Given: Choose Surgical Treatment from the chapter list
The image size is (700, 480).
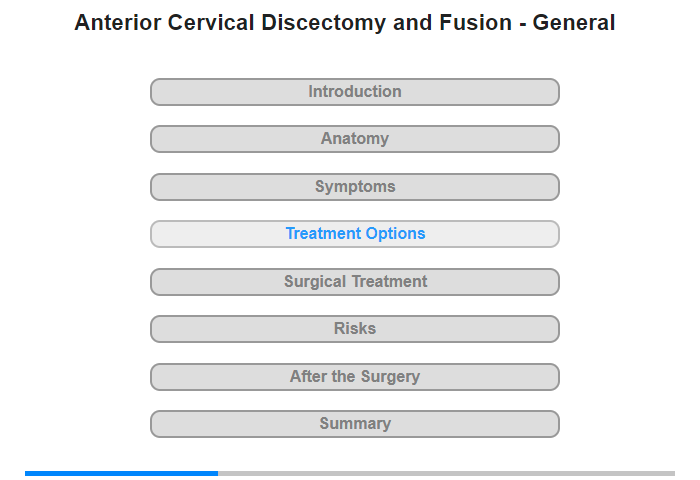Looking at the screenshot, I should (x=354, y=282).
